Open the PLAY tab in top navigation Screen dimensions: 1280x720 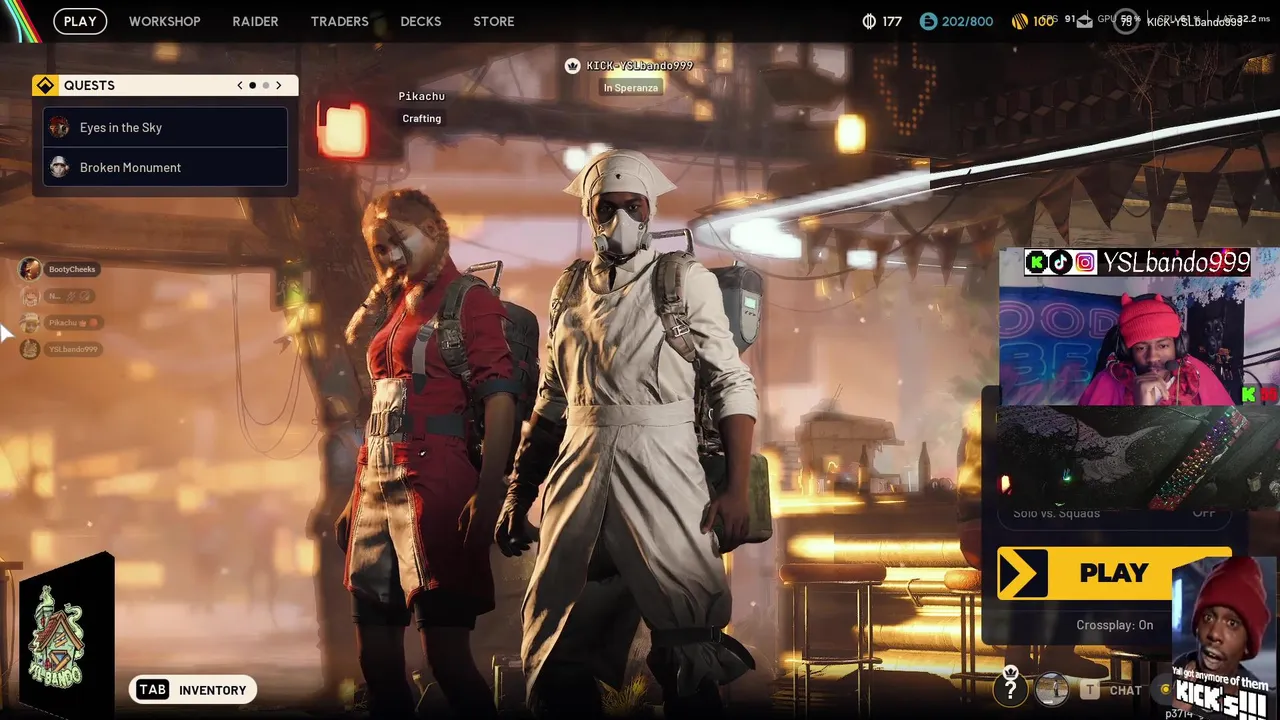(80, 21)
